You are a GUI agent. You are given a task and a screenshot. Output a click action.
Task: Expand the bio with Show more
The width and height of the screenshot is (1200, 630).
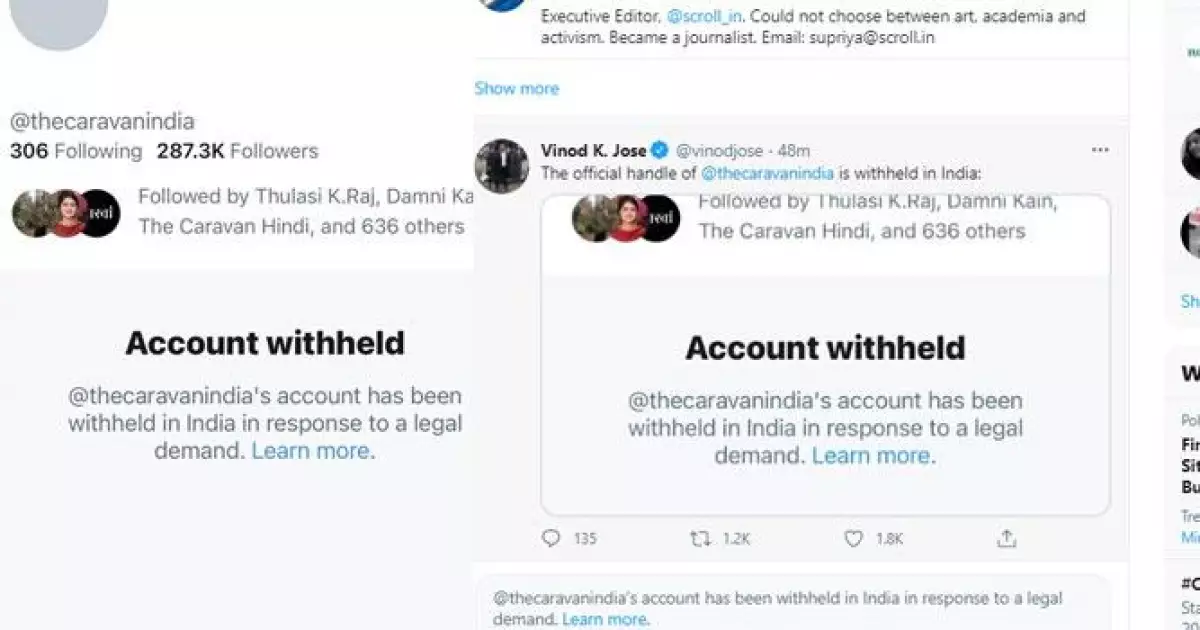517,88
